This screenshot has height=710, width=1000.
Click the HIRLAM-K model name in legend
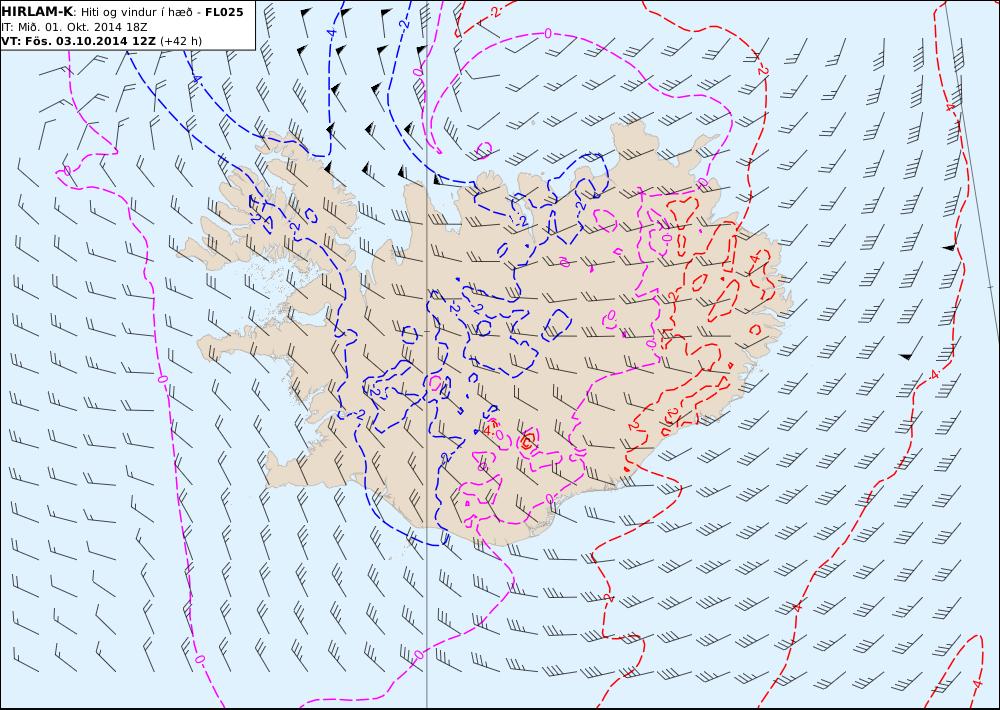[x=37, y=12]
